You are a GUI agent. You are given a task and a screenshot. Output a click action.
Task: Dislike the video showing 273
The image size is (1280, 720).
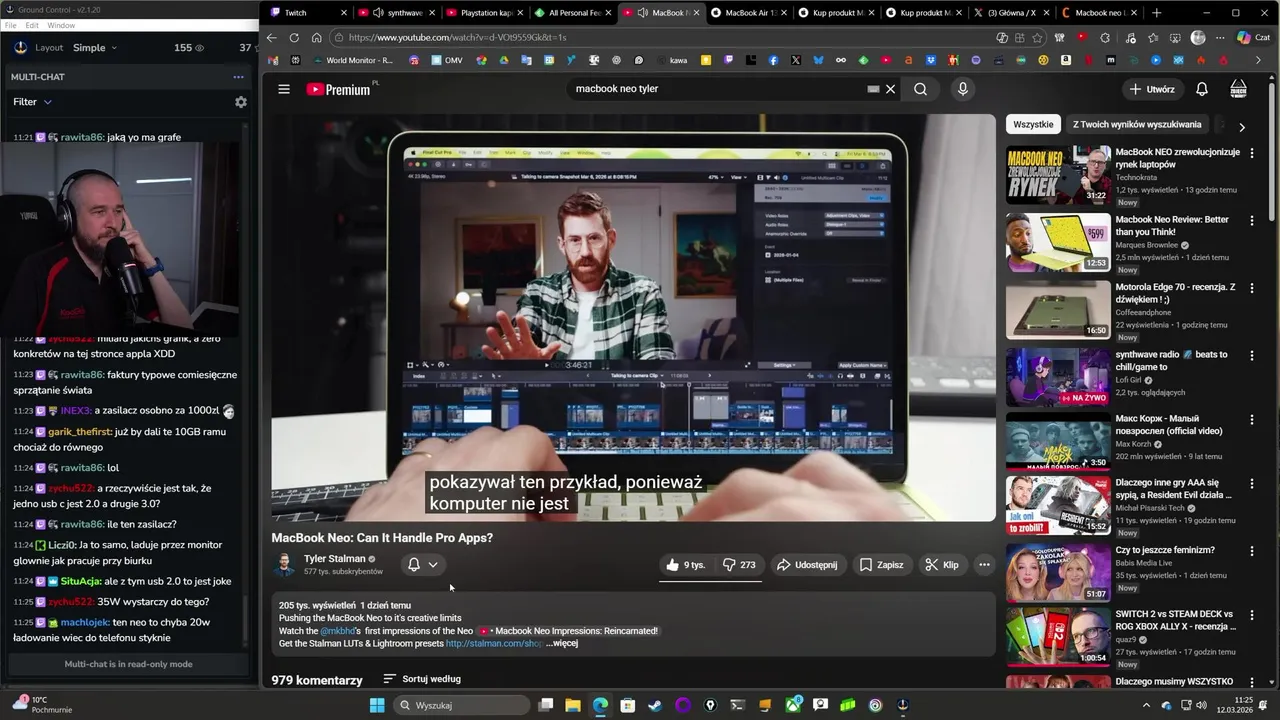(740, 565)
